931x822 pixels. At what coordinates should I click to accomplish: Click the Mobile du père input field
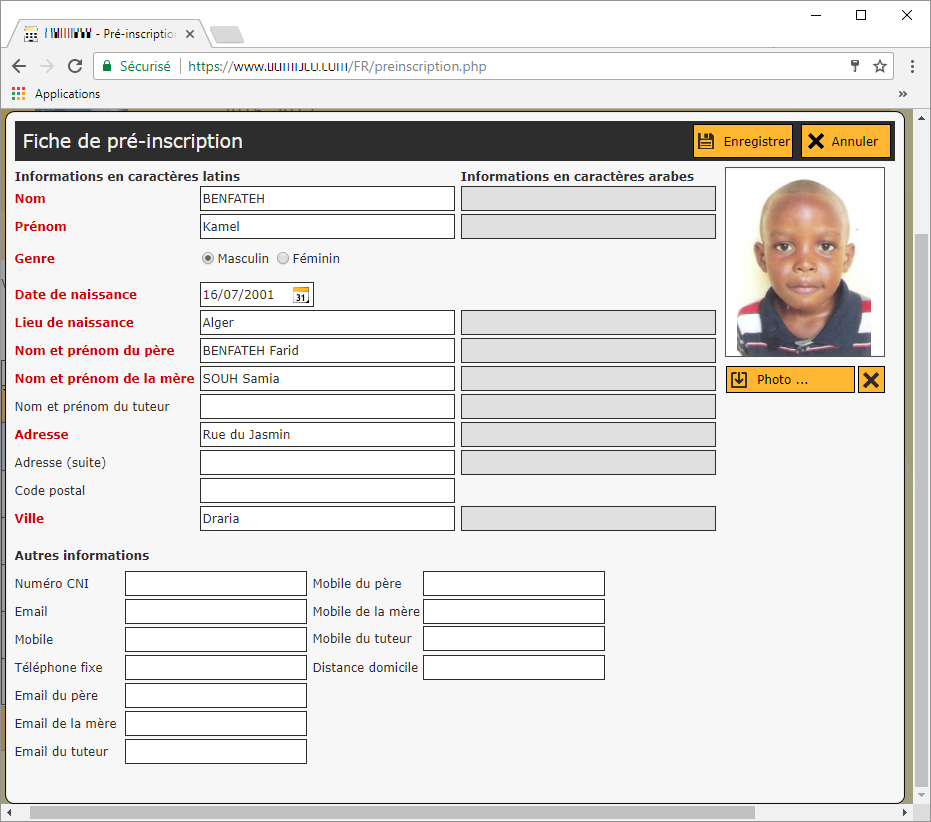(514, 583)
